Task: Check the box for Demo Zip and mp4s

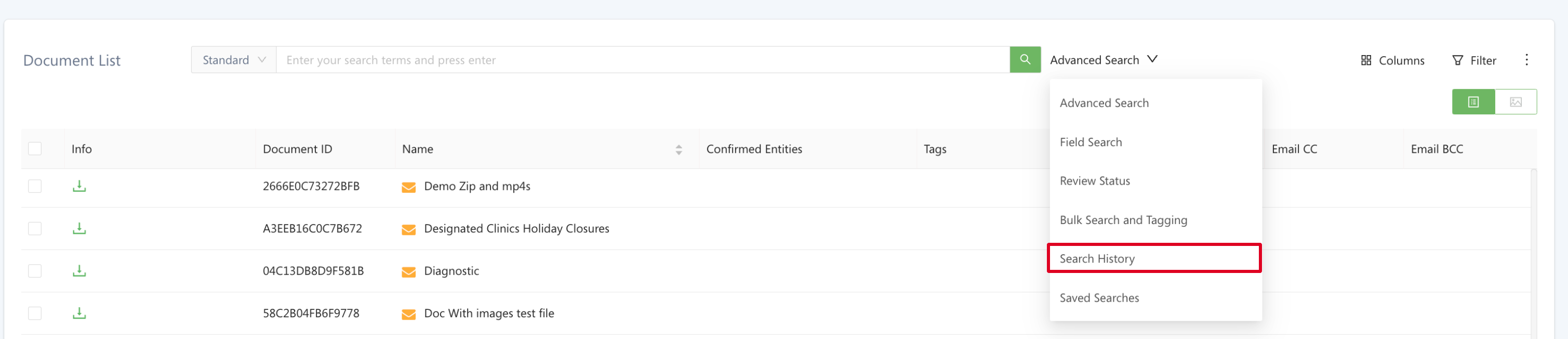Action: tap(35, 186)
